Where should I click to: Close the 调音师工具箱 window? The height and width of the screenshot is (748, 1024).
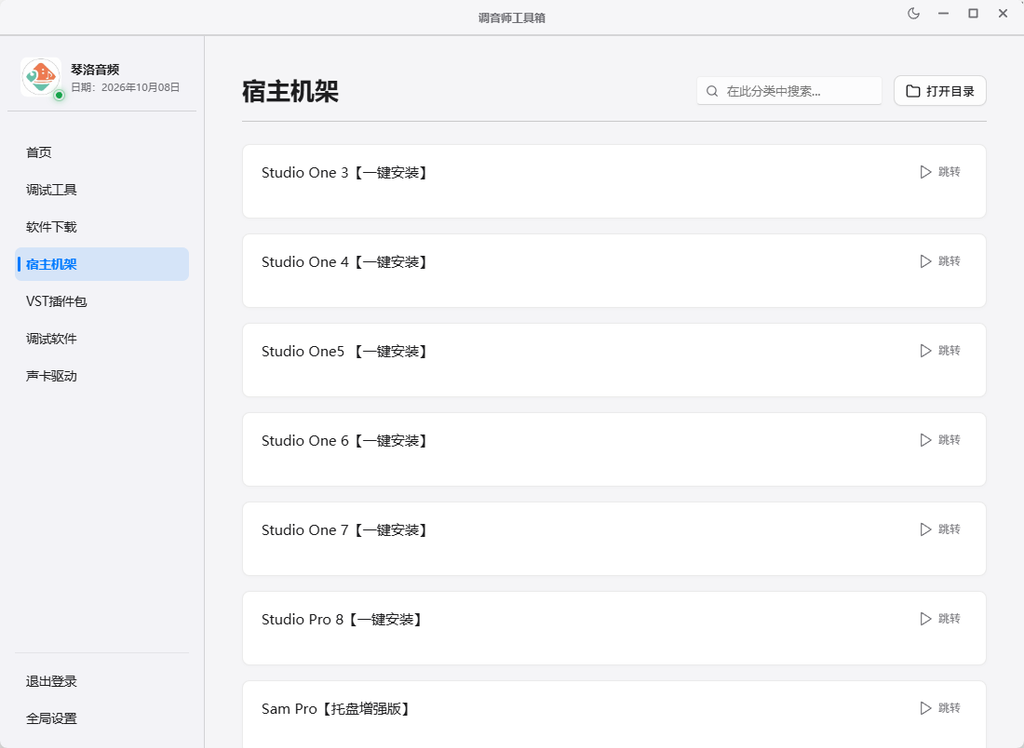[x=1003, y=14]
